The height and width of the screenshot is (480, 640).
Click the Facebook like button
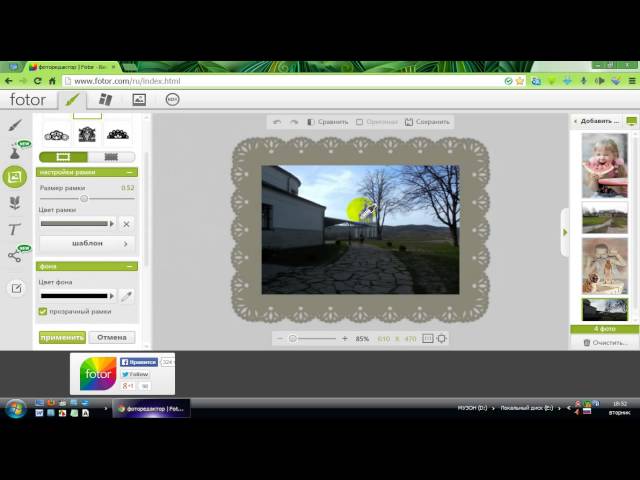click(139, 362)
